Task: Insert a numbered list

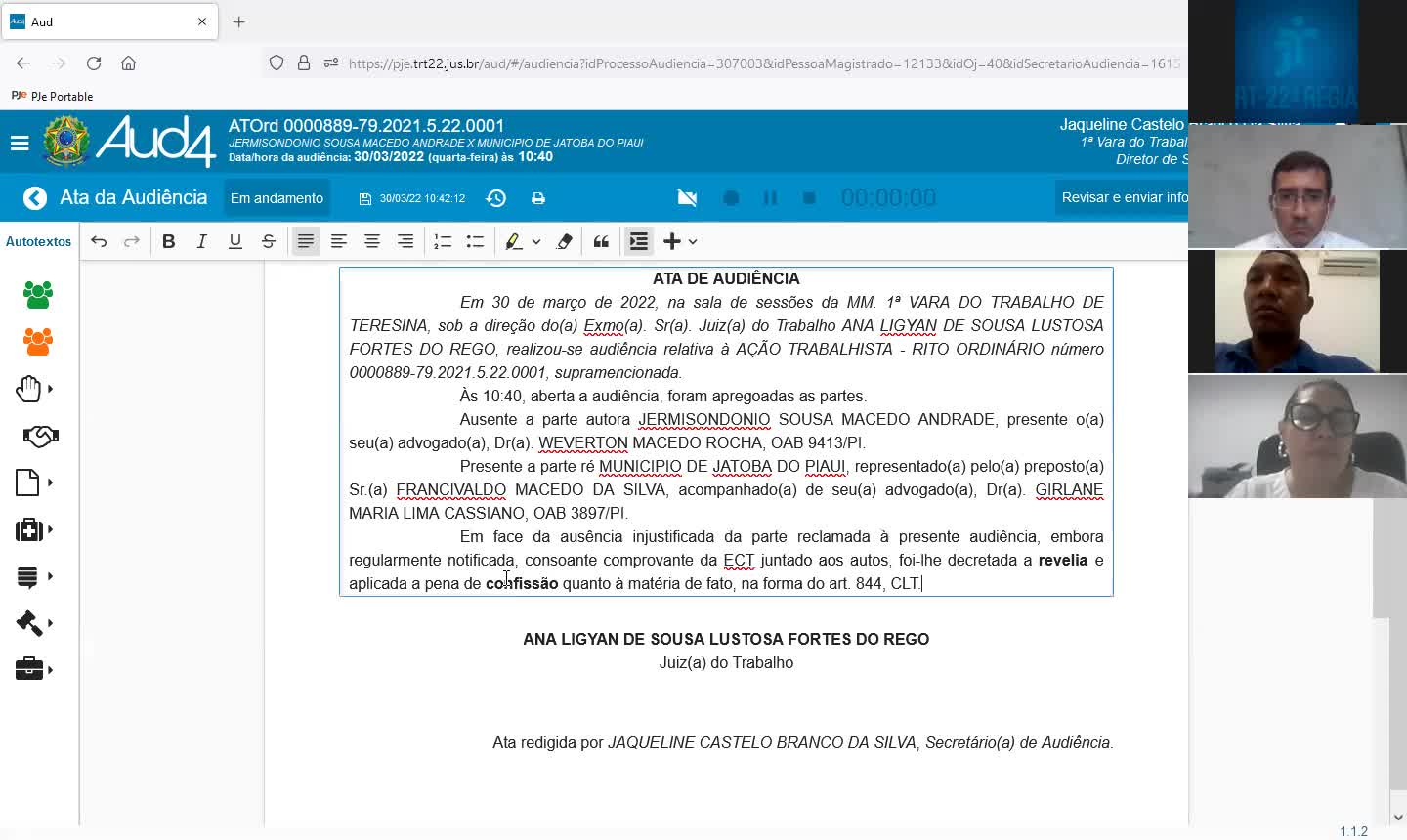Action: tap(443, 241)
